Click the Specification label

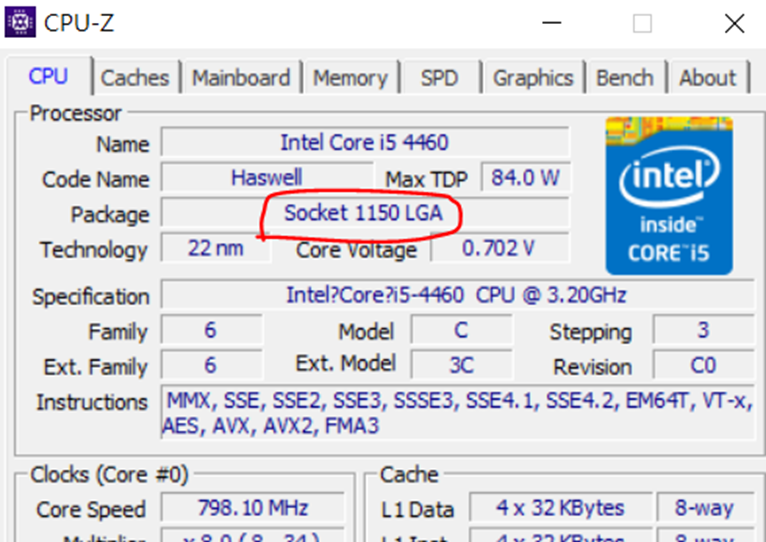(91, 297)
